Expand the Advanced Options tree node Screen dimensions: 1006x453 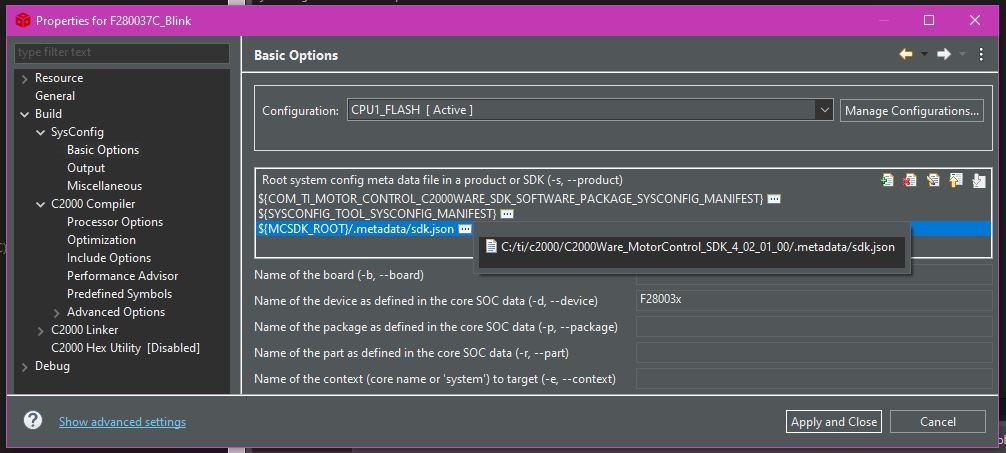click(56, 312)
